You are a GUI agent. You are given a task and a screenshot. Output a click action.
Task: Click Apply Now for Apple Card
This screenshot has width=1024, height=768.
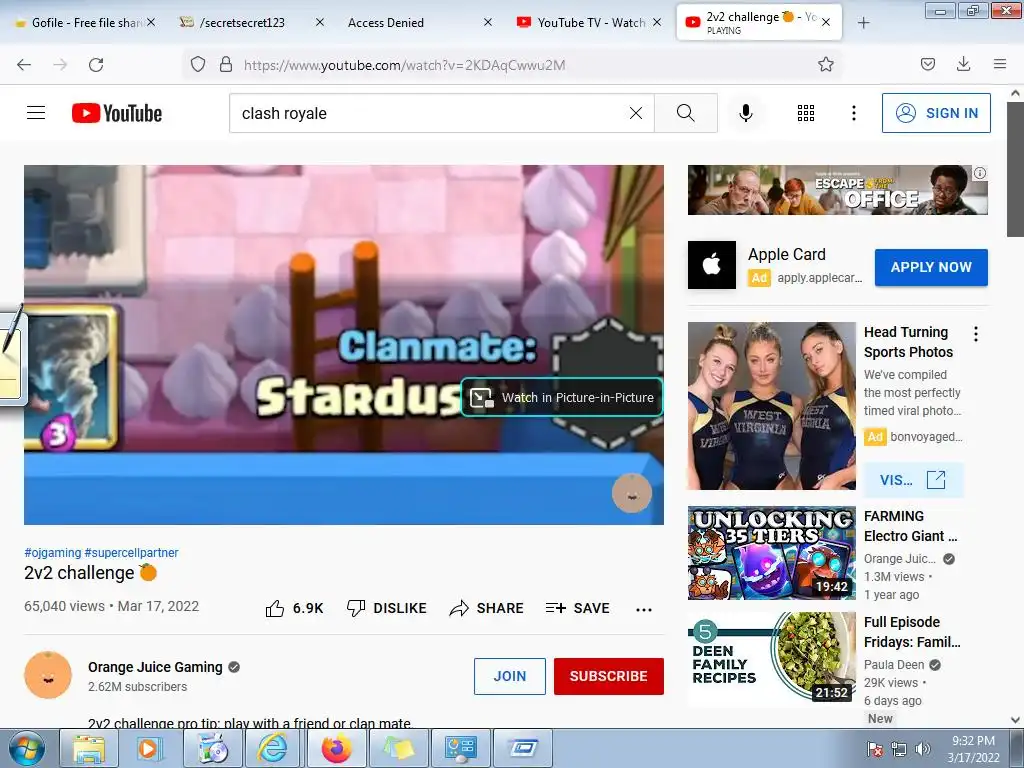point(931,267)
